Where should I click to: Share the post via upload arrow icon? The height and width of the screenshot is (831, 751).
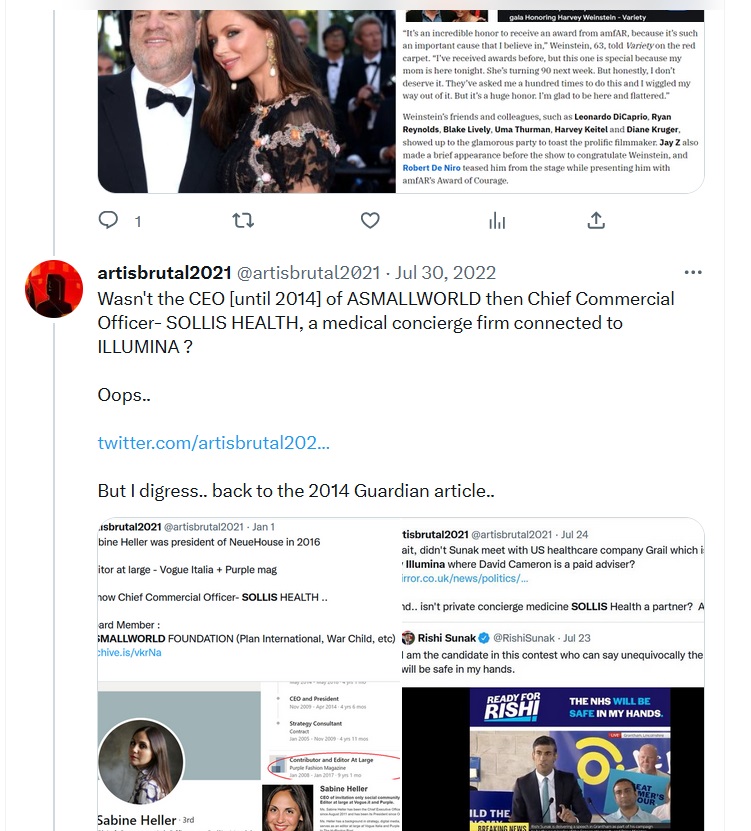point(596,220)
